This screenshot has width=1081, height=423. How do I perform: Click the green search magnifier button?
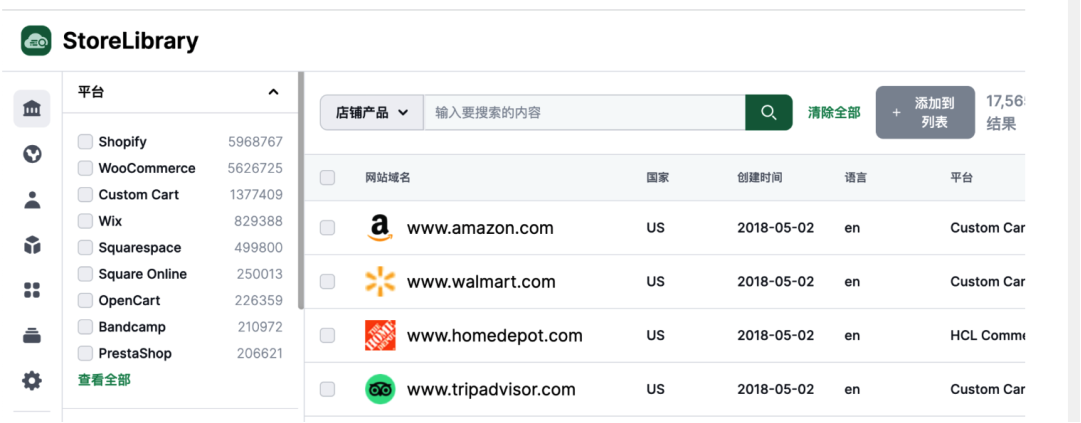(769, 112)
